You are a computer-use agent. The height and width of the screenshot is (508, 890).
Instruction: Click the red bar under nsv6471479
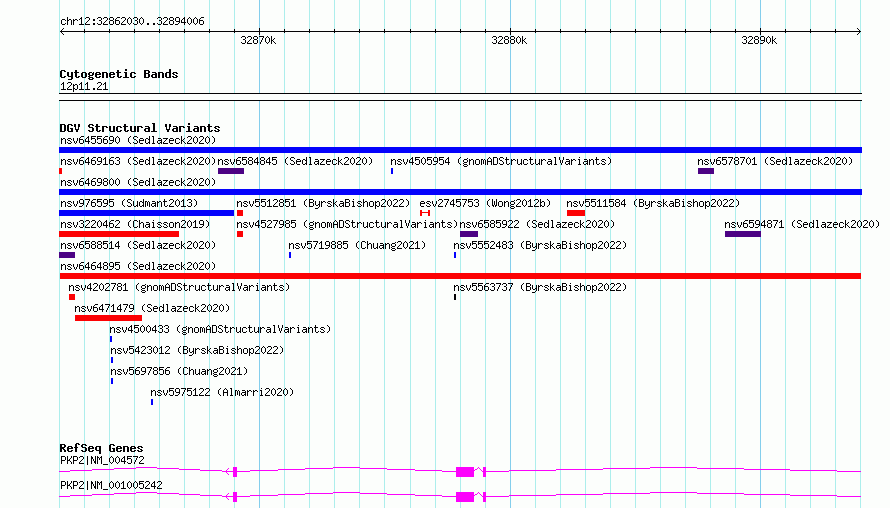click(x=108, y=318)
